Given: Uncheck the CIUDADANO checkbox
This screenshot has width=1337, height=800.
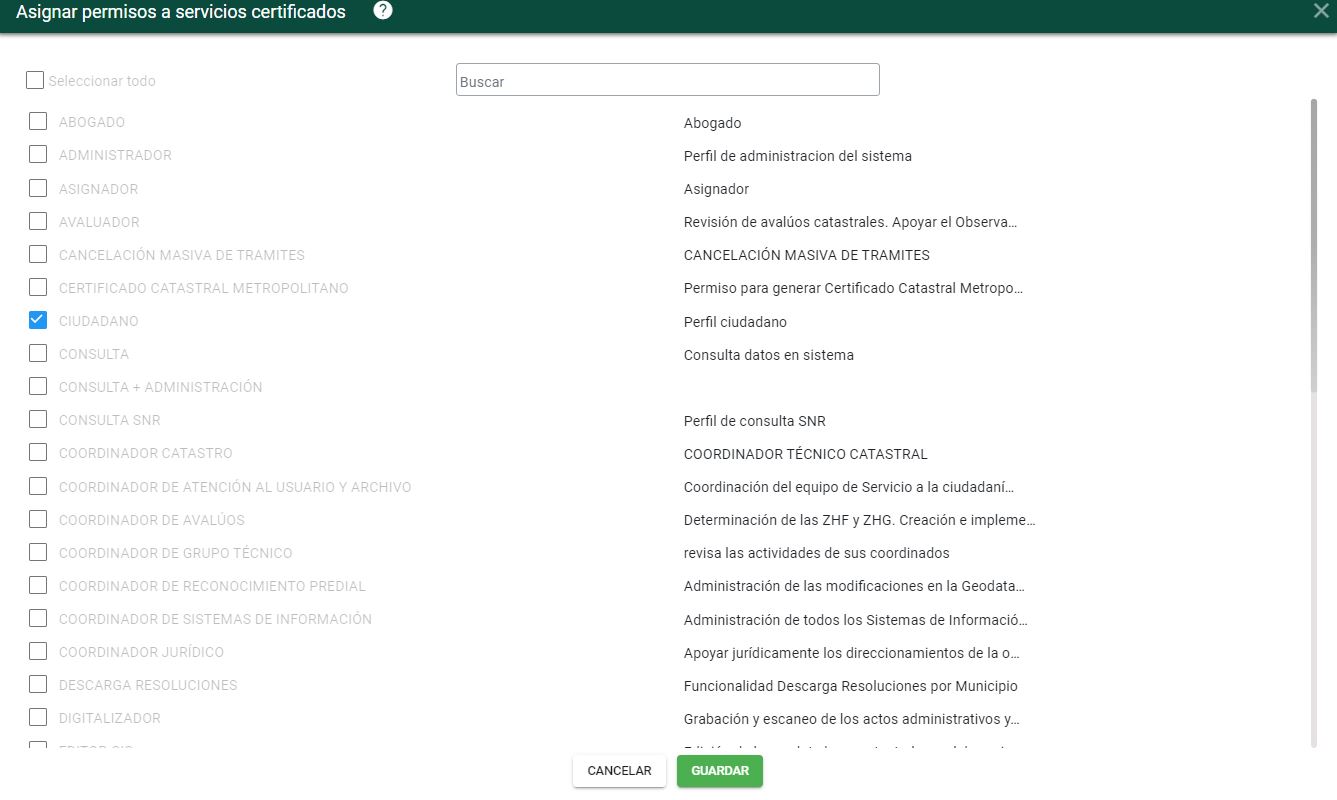Looking at the screenshot, I should pos(38,321).
